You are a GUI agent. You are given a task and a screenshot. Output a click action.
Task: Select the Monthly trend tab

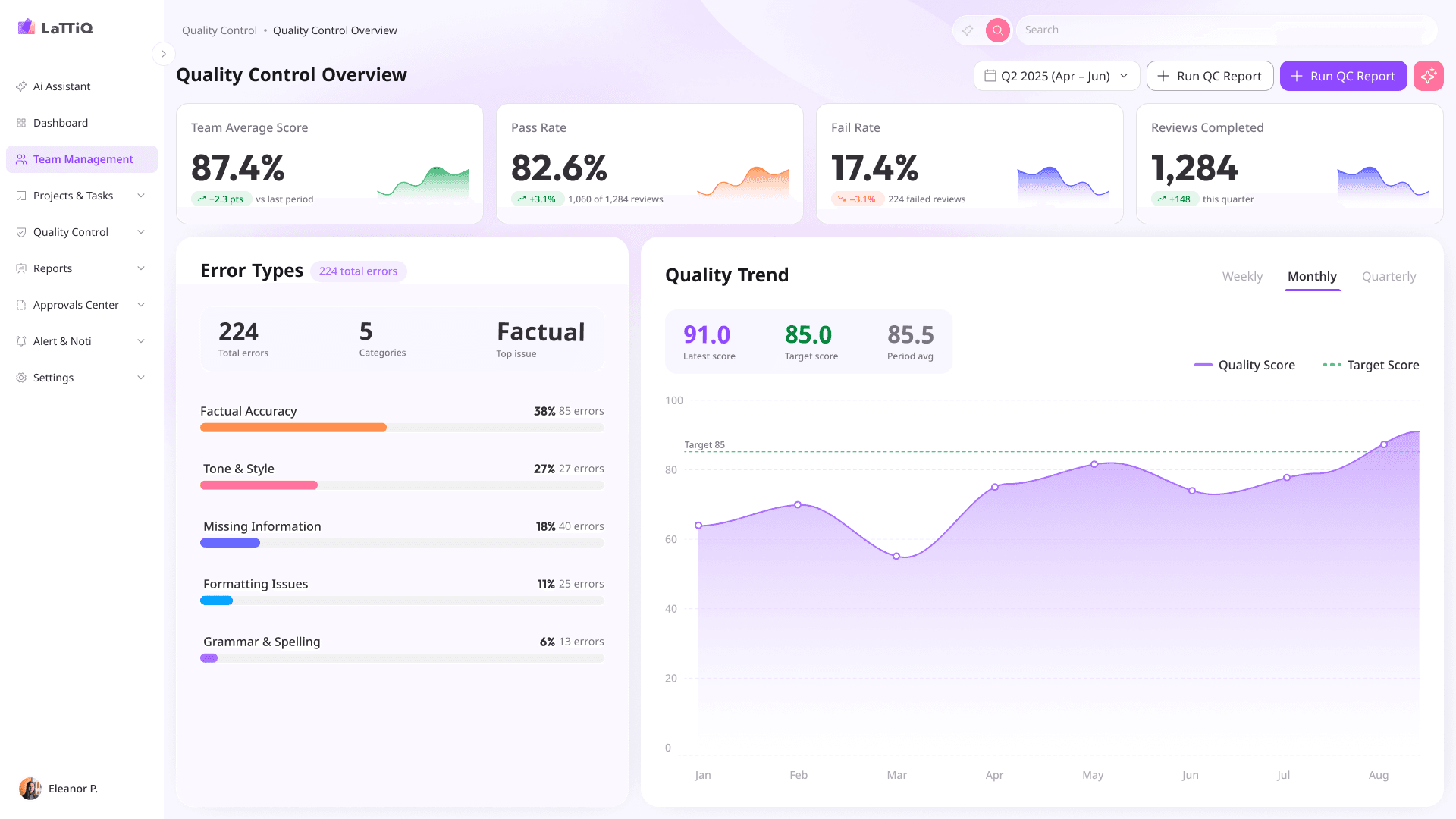tap(1312, 277)
